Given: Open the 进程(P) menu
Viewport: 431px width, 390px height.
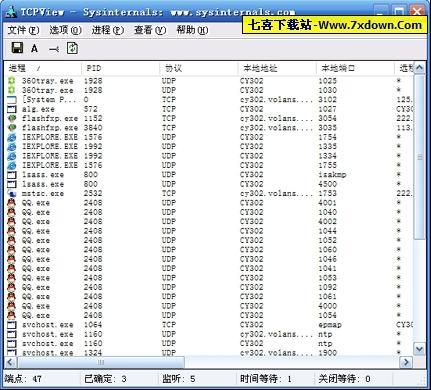Looking at the screenshot, I should 107,30.
